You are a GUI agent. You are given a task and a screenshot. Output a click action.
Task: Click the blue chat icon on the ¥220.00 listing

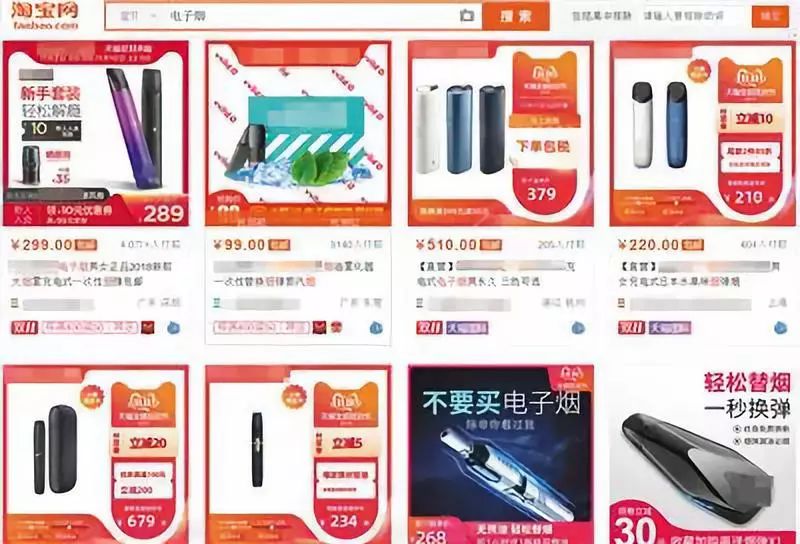click(781, 328)
